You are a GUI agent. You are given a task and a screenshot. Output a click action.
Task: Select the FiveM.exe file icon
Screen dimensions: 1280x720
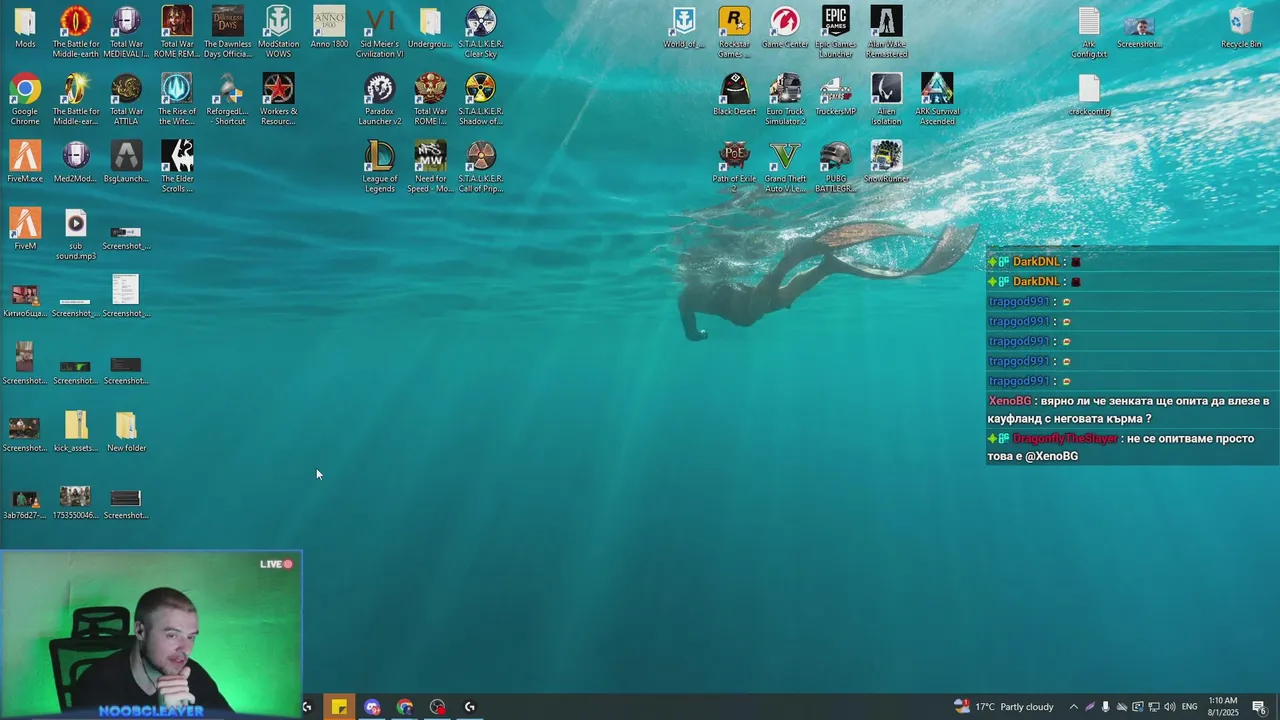25,161
